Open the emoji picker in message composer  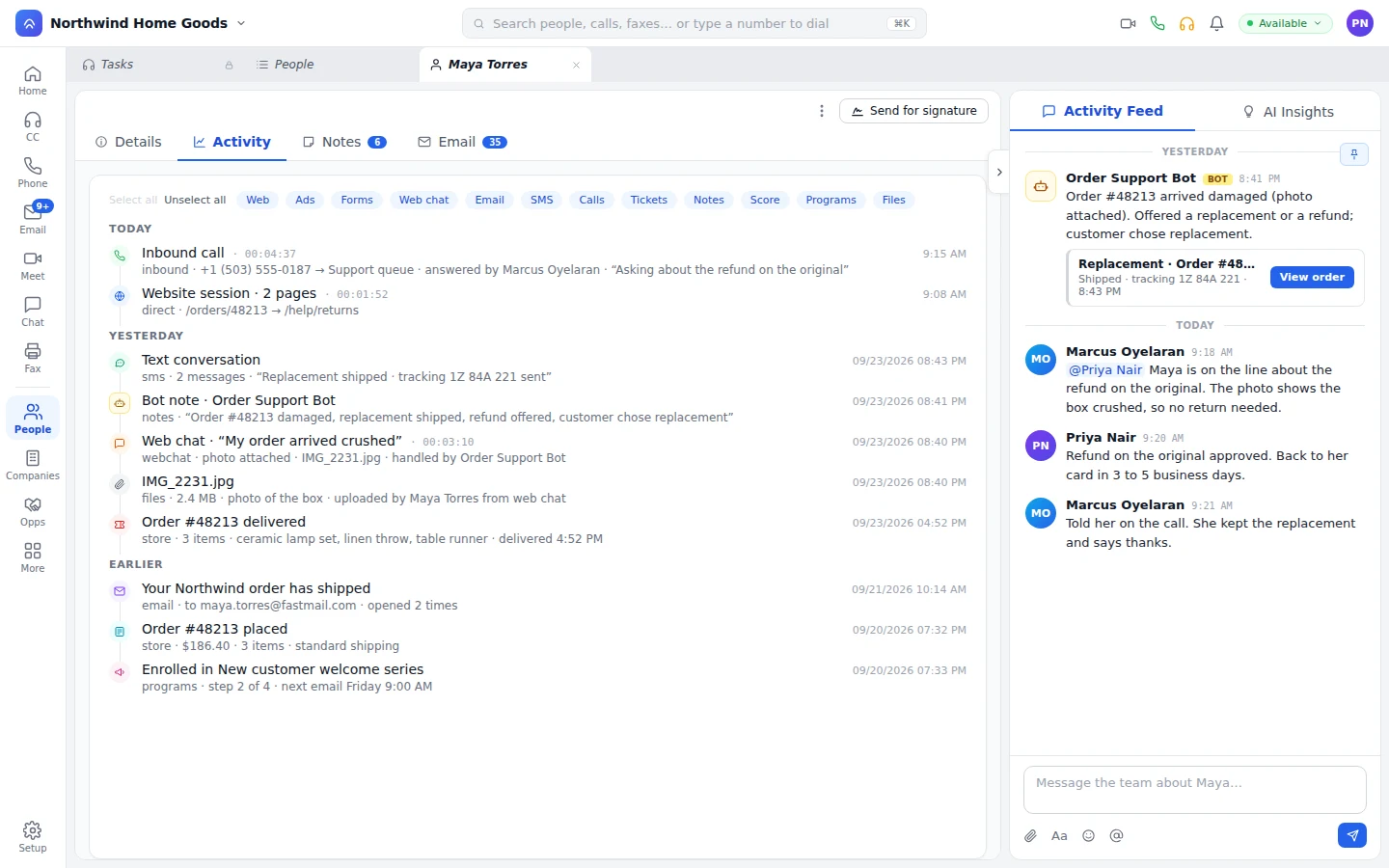[x=1088, y=836]
